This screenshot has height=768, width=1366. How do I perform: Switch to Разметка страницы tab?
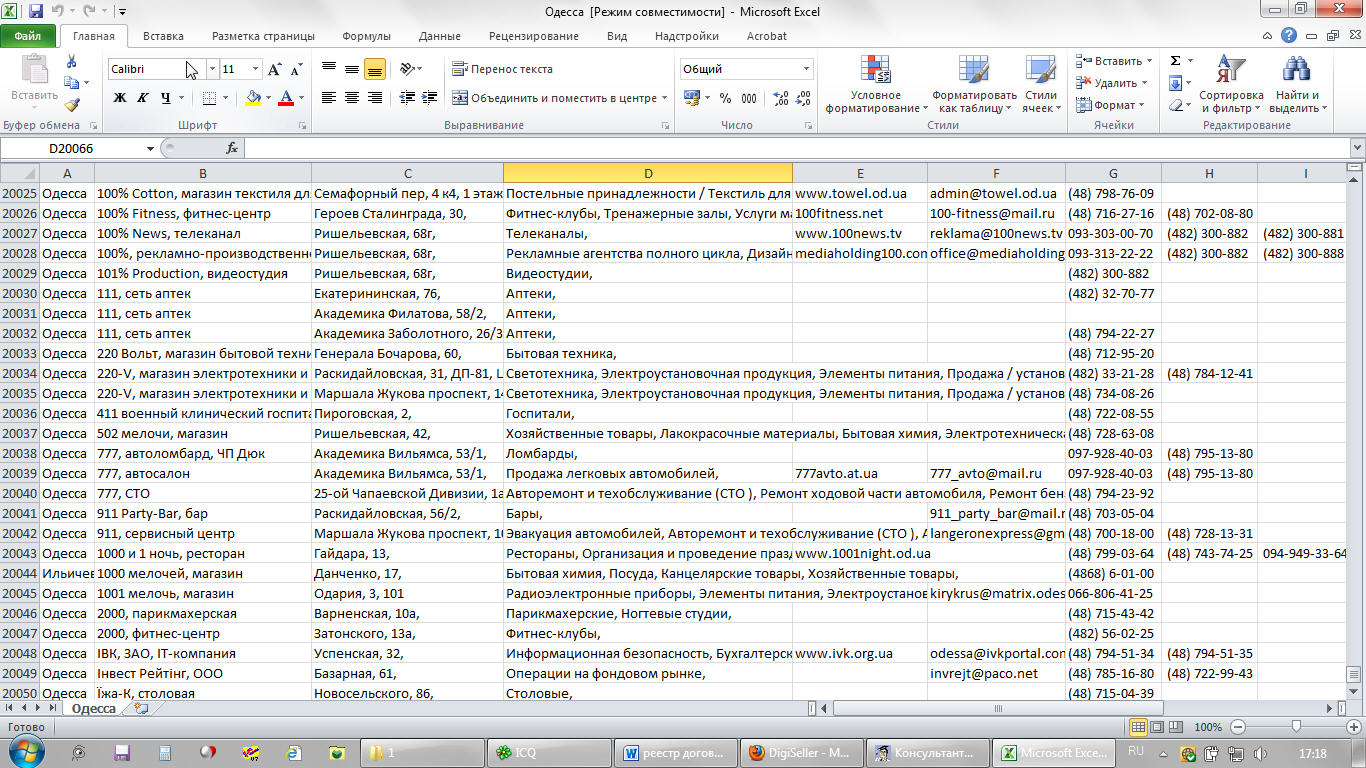263,36
